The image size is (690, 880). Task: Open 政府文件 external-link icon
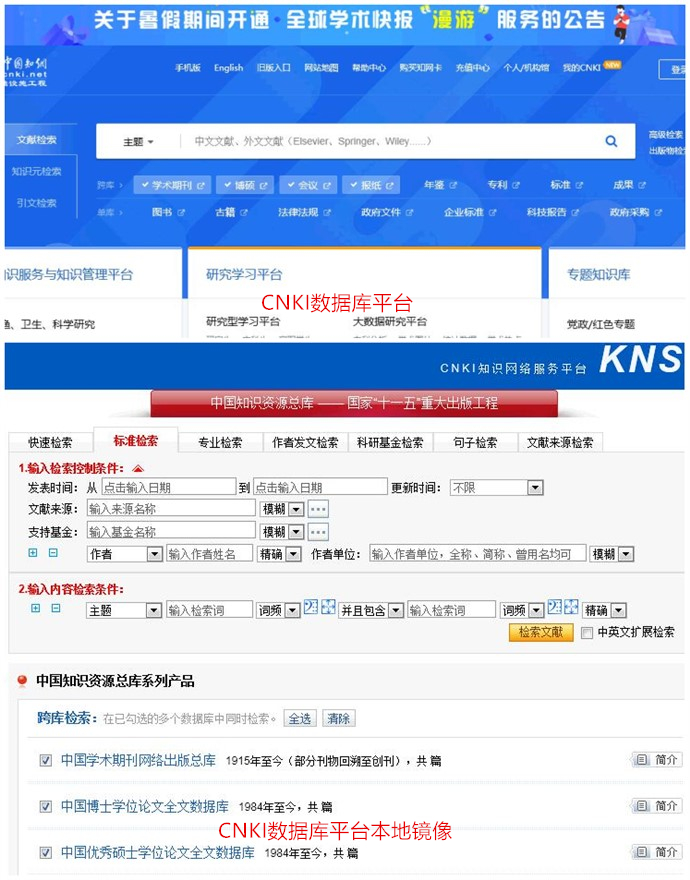pyautogui.click(x=409, y=213)
